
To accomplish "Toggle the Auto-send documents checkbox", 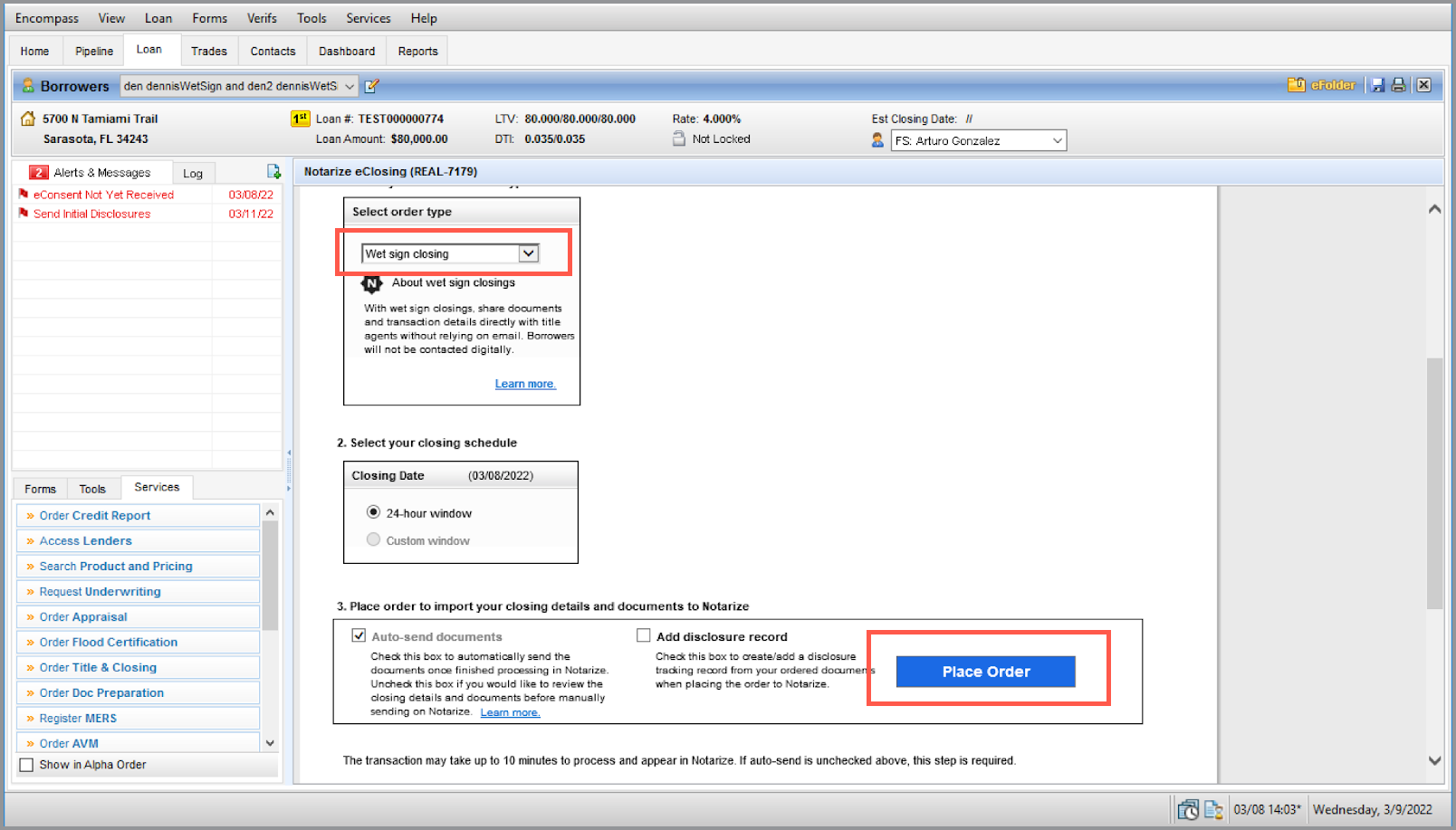I will coord(359,635).
